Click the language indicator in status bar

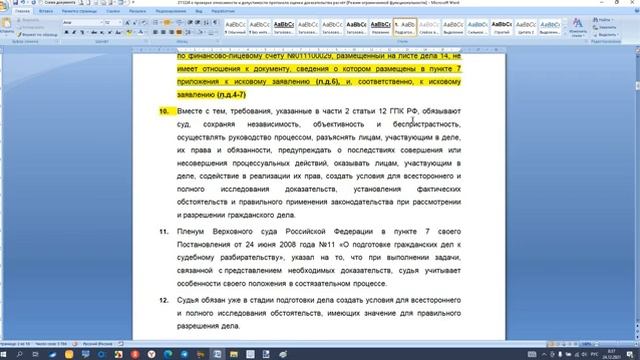tap(97, 344)
